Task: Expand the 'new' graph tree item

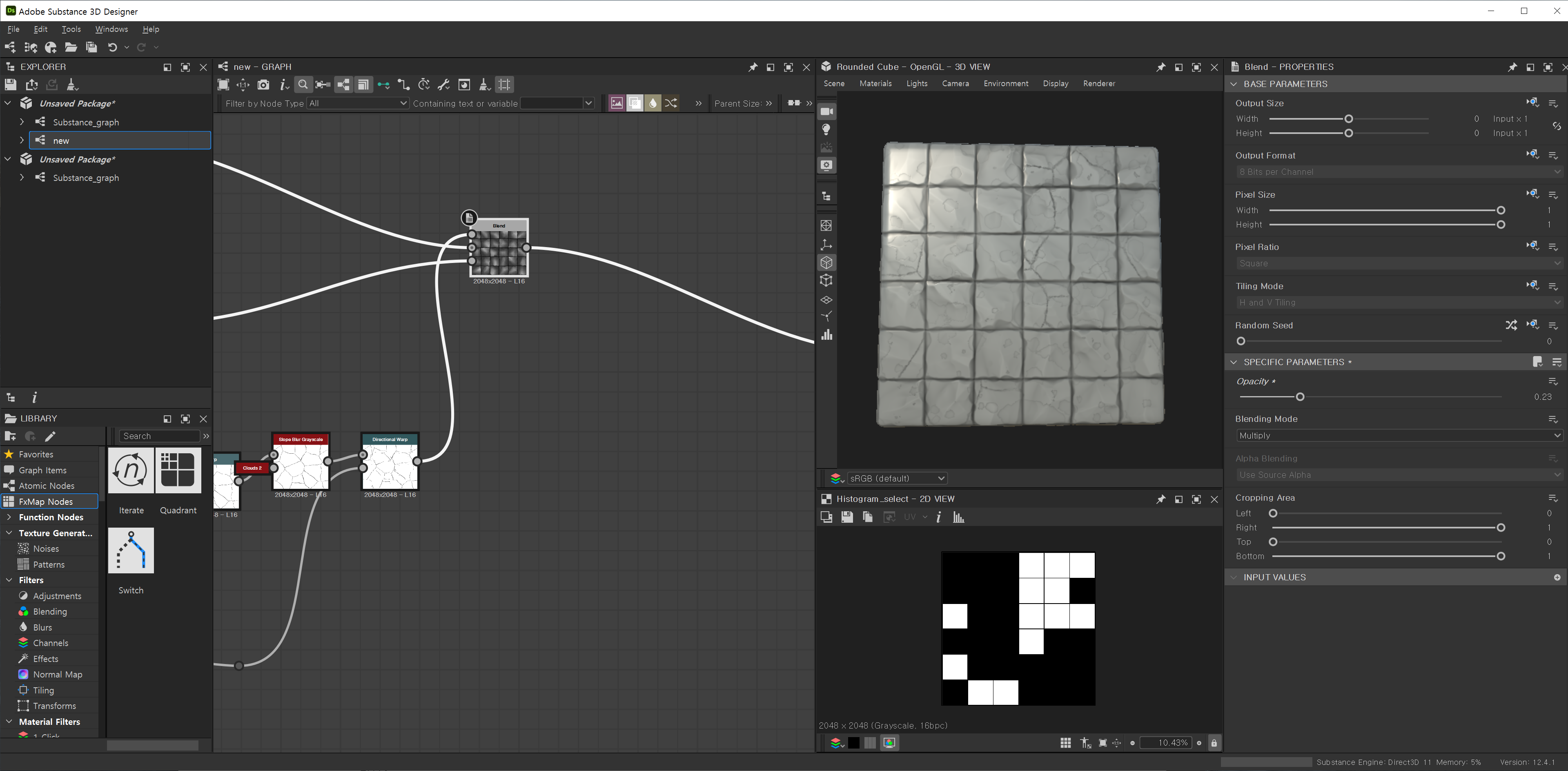Action: (x=22, y=140)
